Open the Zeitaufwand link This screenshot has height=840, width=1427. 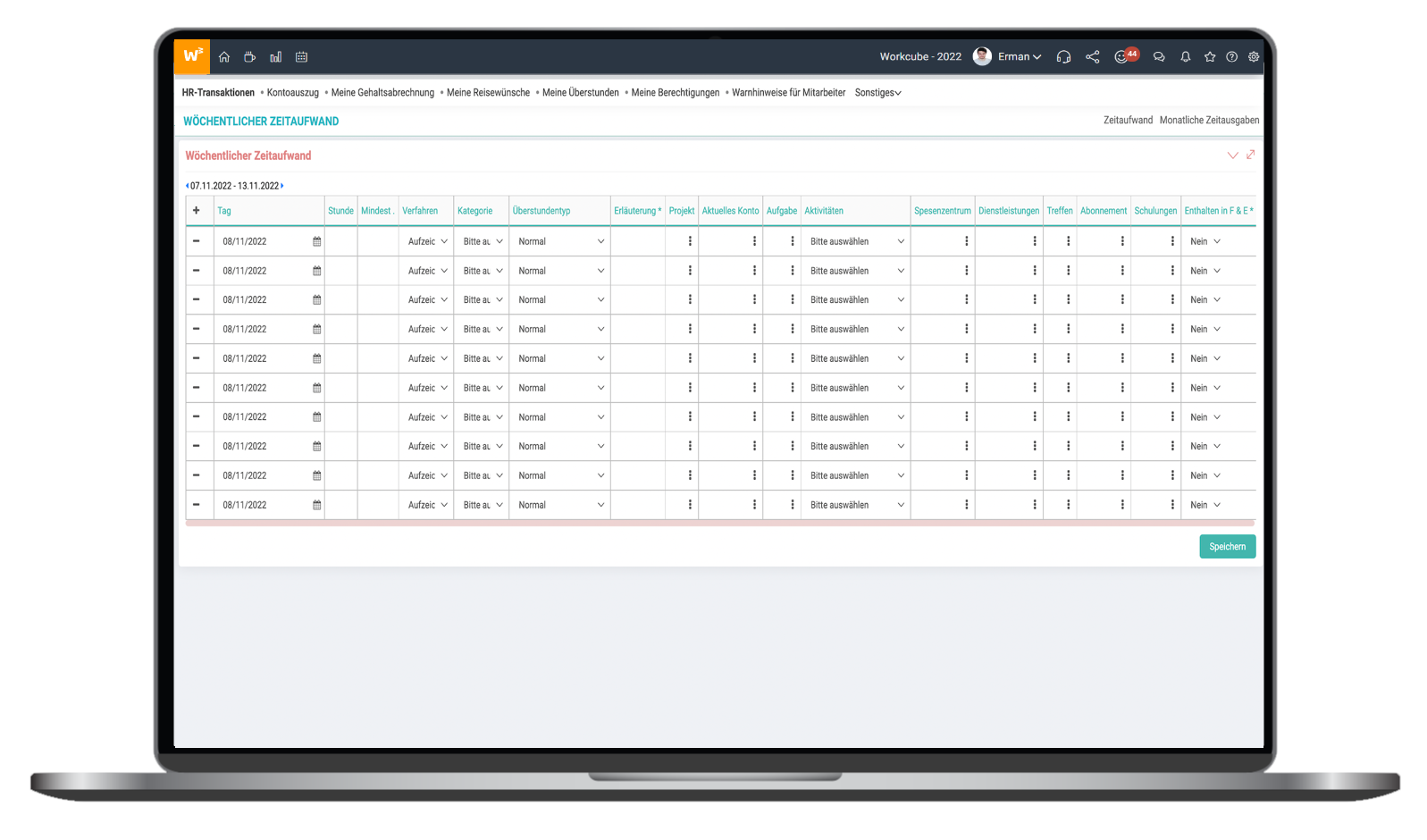[1128, 120]
